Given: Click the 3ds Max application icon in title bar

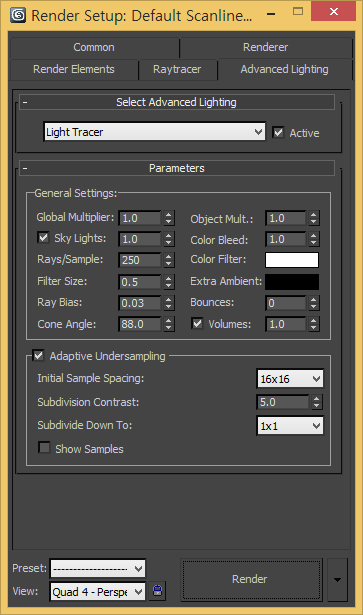Looking at the screenshot, I should 18,16.
